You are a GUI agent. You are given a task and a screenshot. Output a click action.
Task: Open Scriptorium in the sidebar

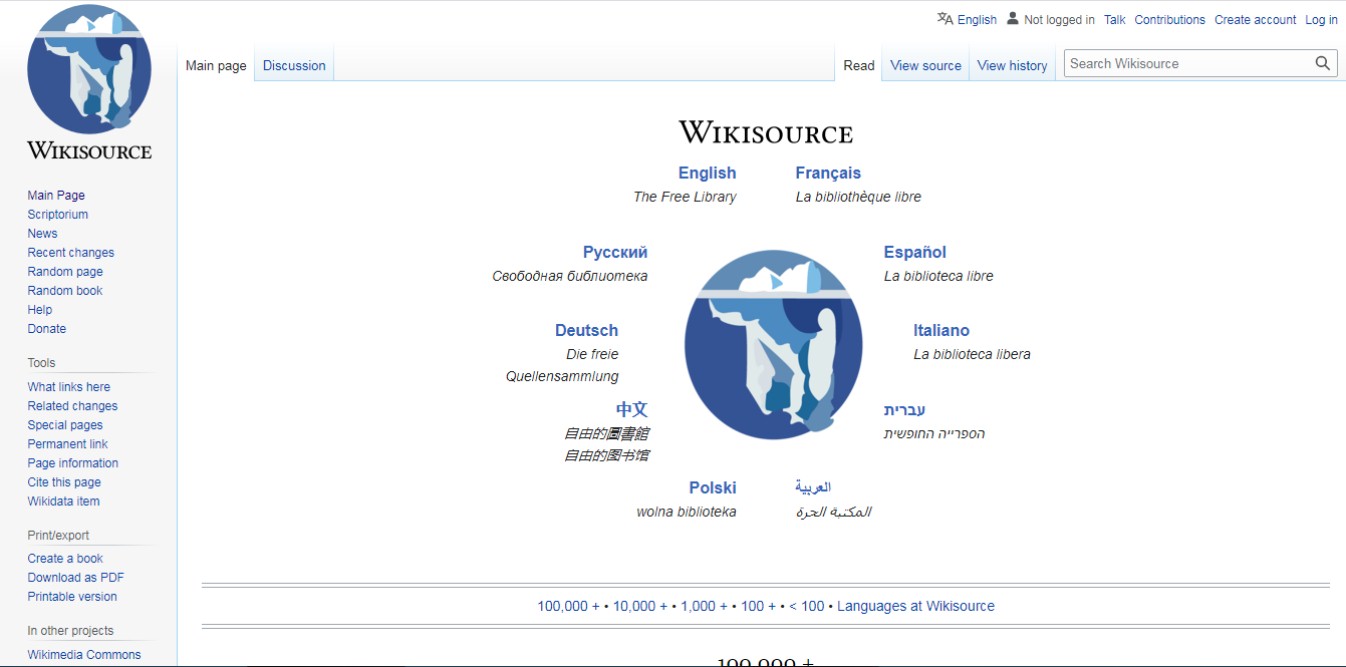coord(58,215)
